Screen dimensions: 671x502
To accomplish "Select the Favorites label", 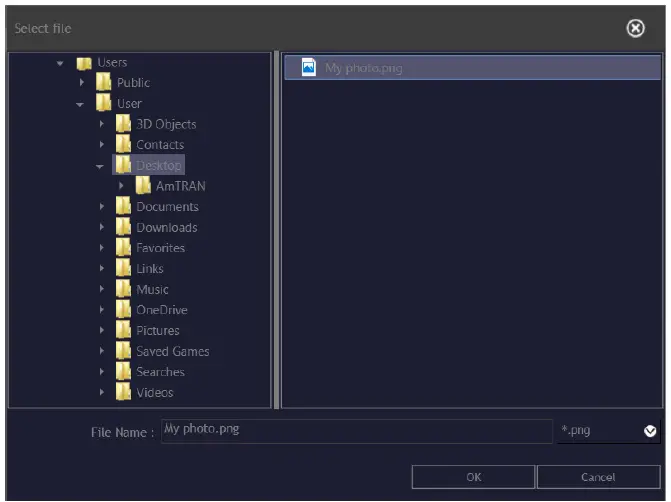I will coord(160,248).
